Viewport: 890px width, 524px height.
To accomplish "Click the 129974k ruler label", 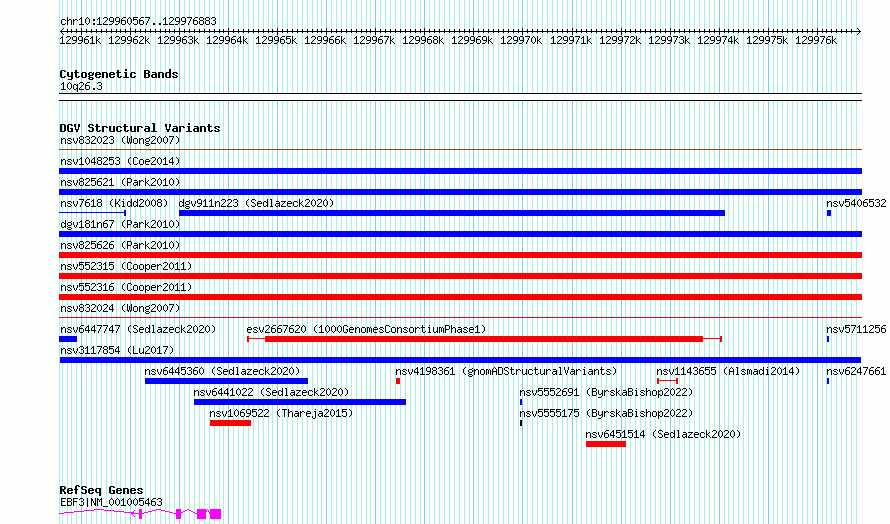I will (x=718, y=40).
